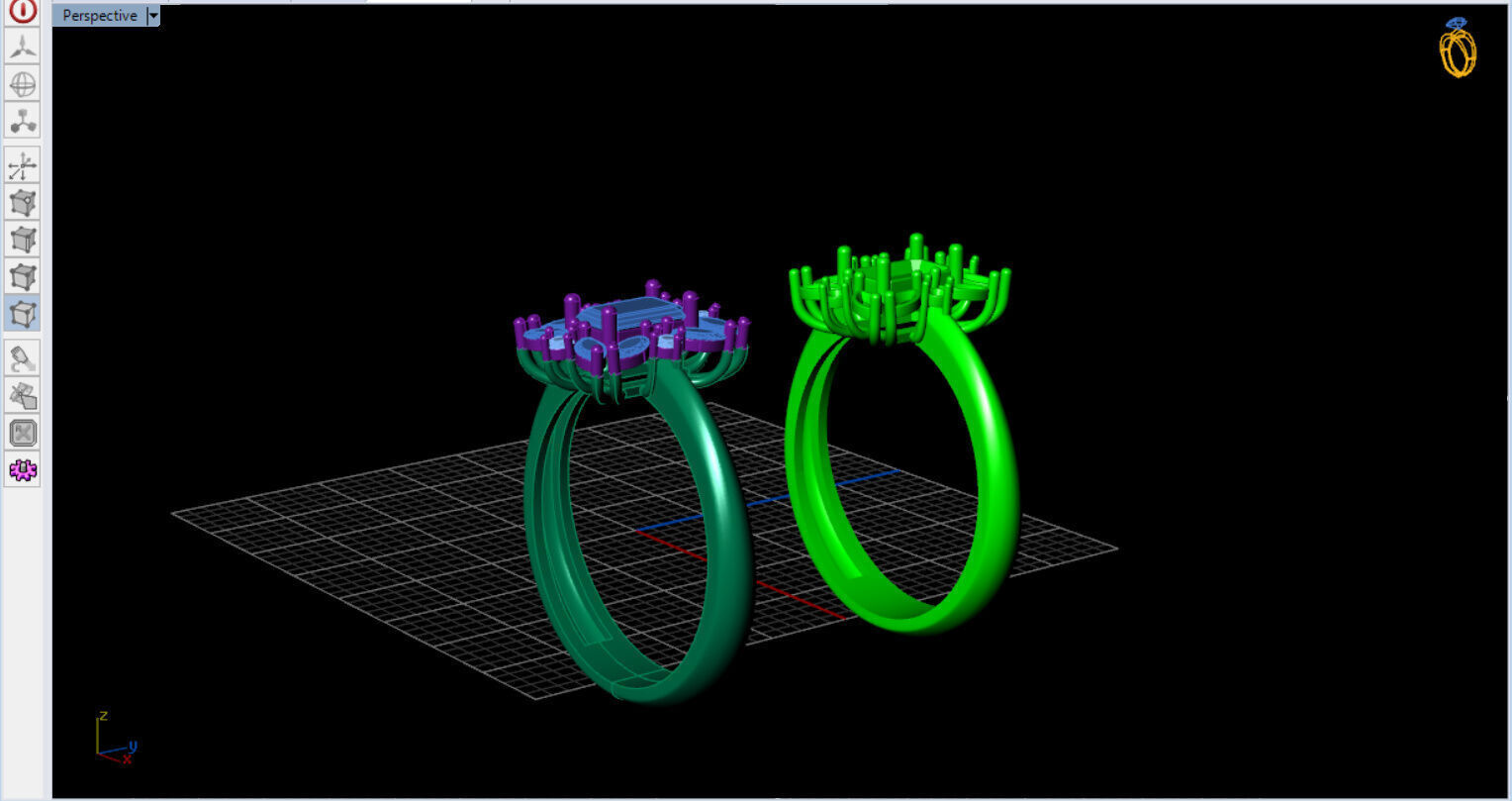The height and width of the screenshot is (801, 1512).
Task: Select the paint bucket fill icon
Action: coord(23,396)
